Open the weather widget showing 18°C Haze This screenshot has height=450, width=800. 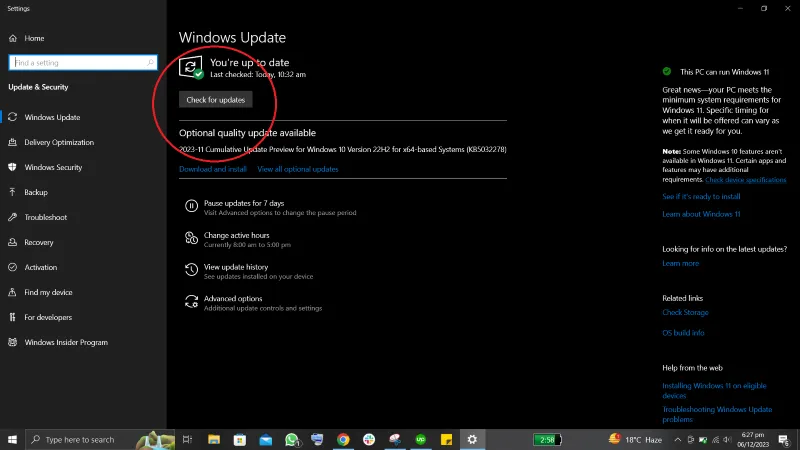[635, 439]
